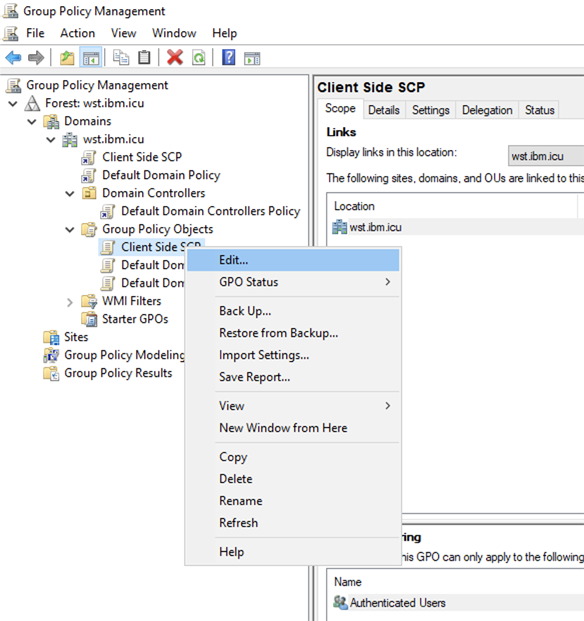This screenshot has width=584, height=621.
Task: Open the Window menu
Action: pyautogui.click(x=174, y=33)
